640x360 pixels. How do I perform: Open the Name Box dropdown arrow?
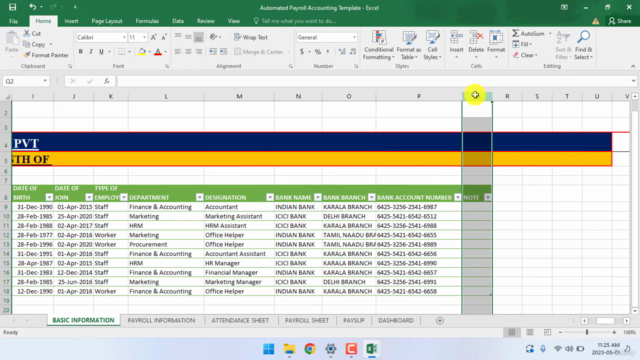[45, 81]
